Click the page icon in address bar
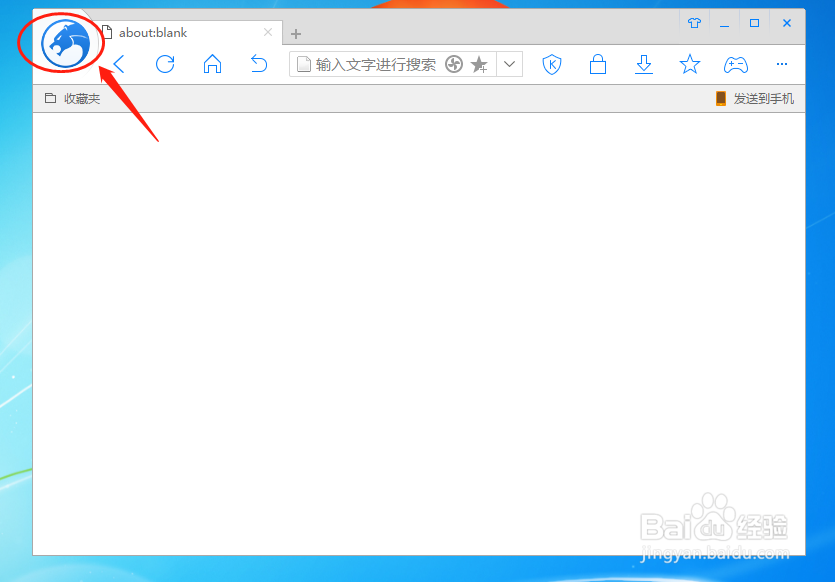 pos(304,64)
